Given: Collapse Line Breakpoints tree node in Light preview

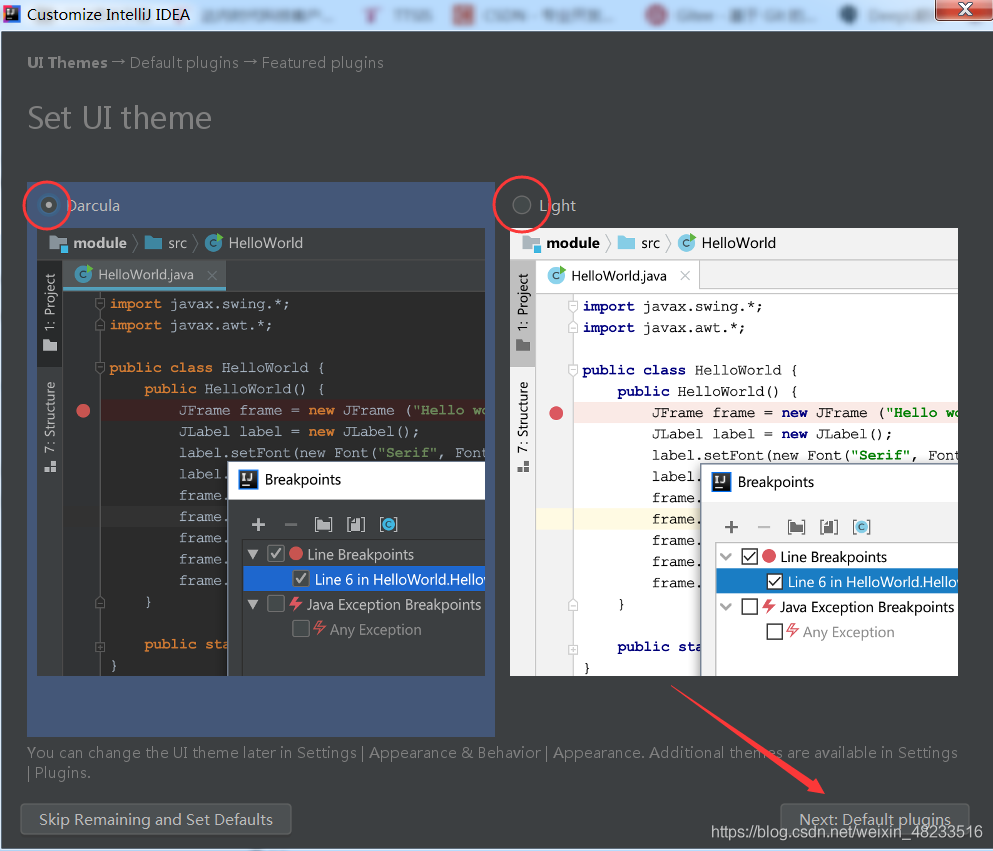Looking at the screenshot, I should pyautogui.click(x=726, y=557).
